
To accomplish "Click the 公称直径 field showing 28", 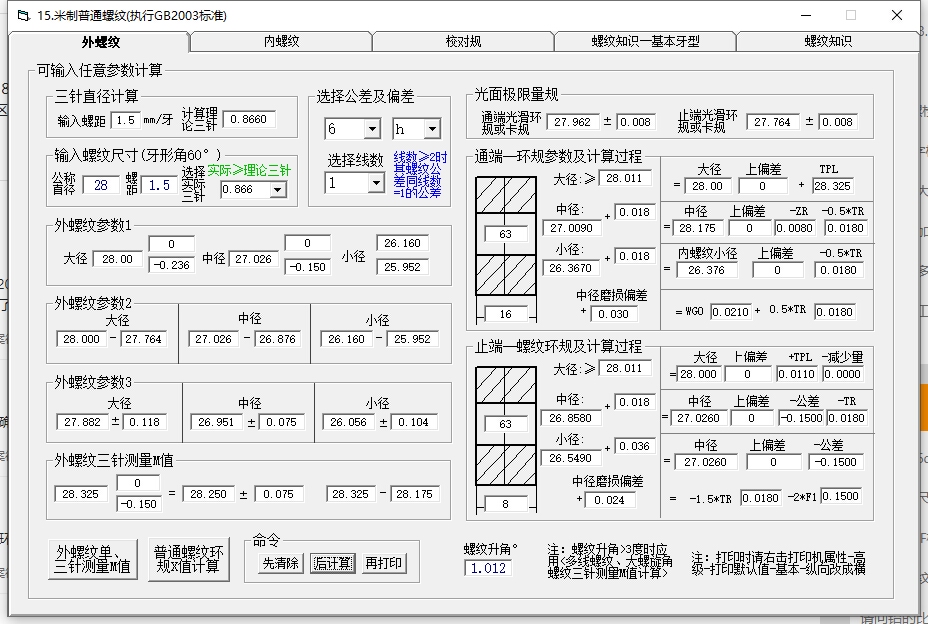I will (x=100, y=185).
